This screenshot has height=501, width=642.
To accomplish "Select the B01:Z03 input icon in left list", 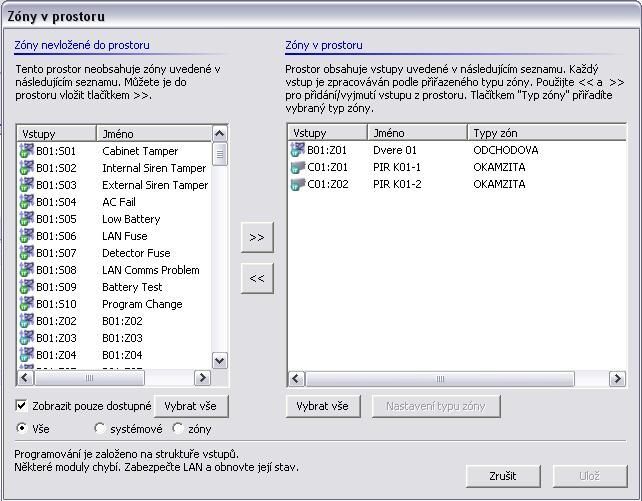I will tap(26, 338).
